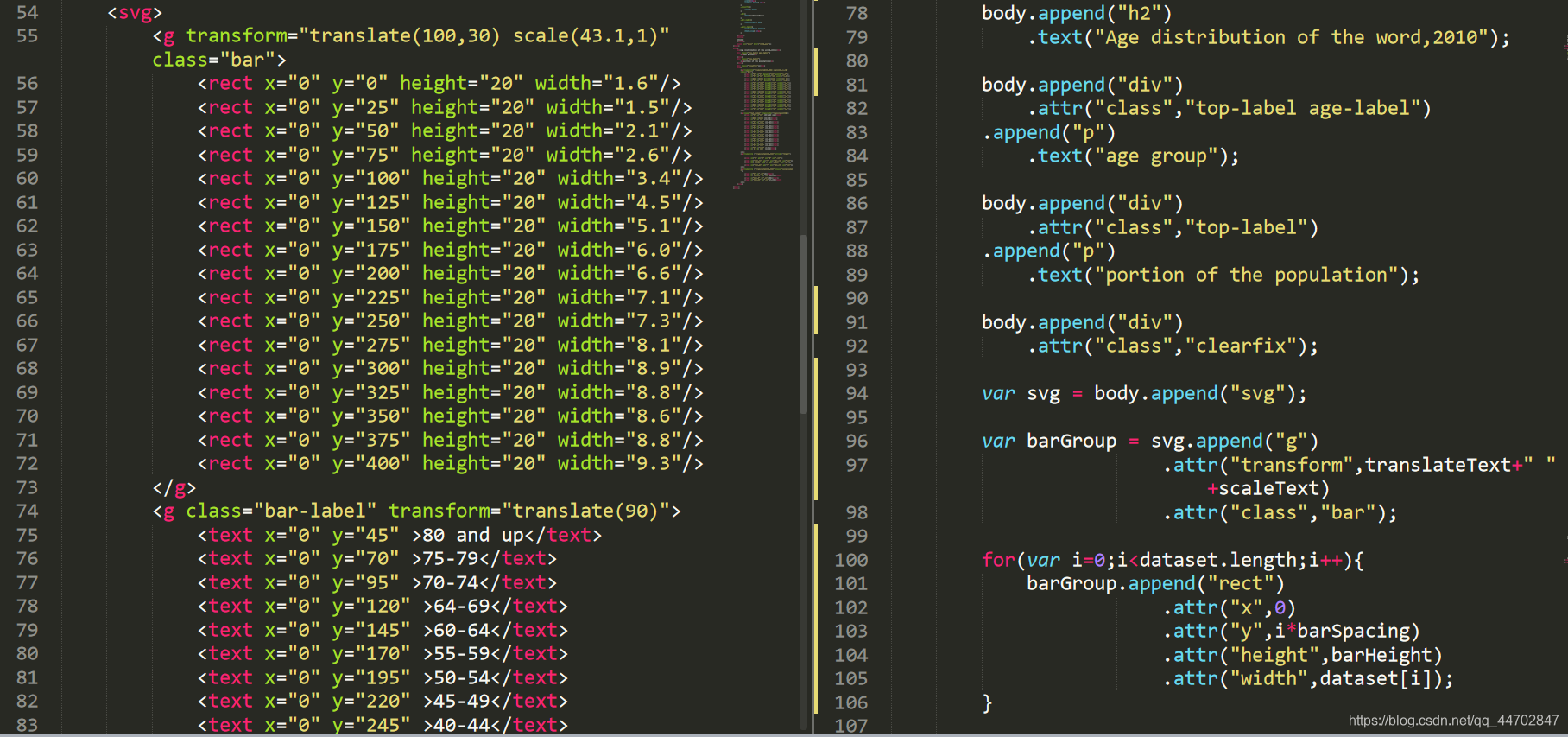Image resolution: width=1568 pixels, height=737 pixels.
Task: Click line number 94 in right pane
Action: pyautogui.click(x=857, y=393)
